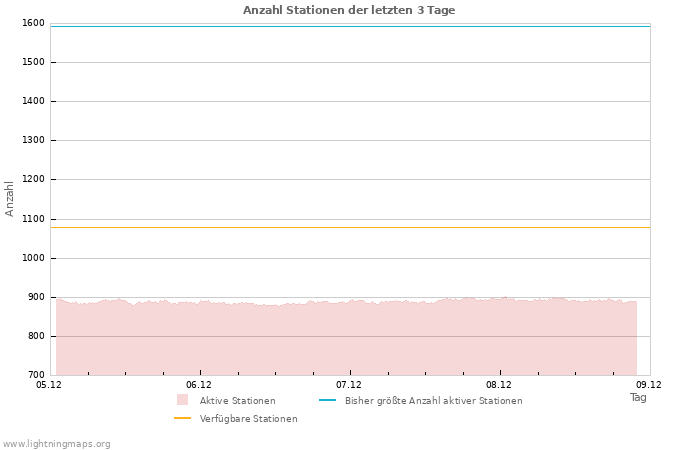Click the 'Anzahl' y-axis label
This screenshot has width=700, height=450.
[x=10, y=198]
